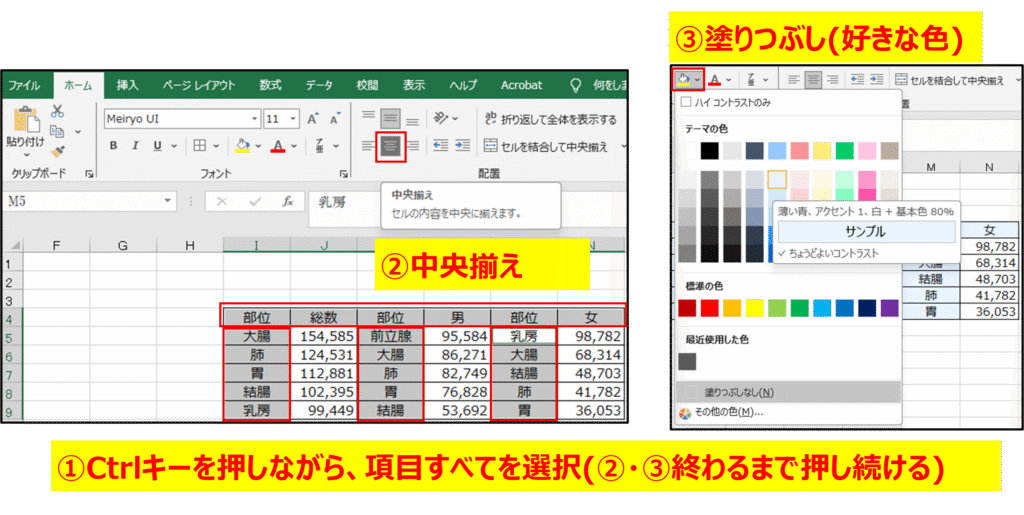The width and height of the screenshot is (1024, 515).
Task: Check the ハイコントラストのみ checkbox
Action: coord(685,102)
